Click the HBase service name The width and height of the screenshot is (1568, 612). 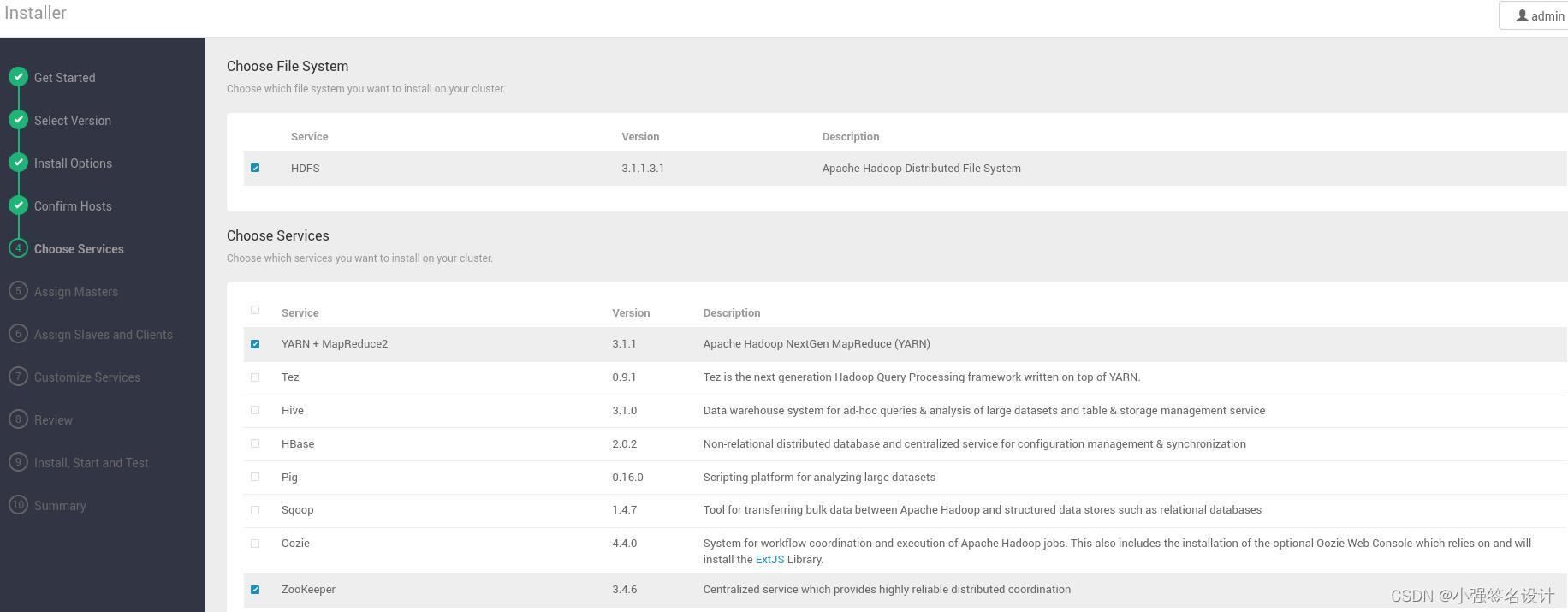point(298,444)
